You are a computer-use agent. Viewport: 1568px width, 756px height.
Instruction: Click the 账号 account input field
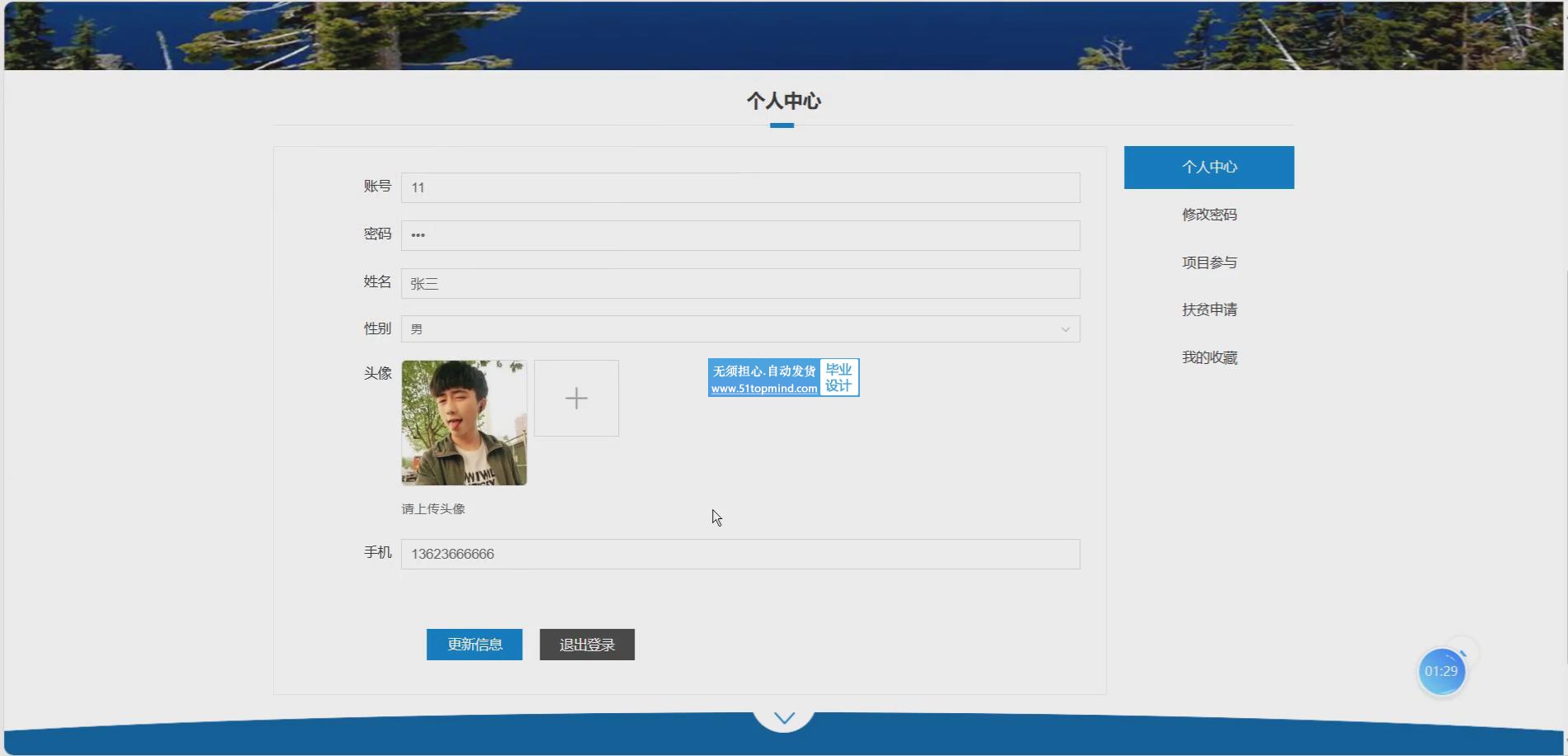click(x=739, y=187)
